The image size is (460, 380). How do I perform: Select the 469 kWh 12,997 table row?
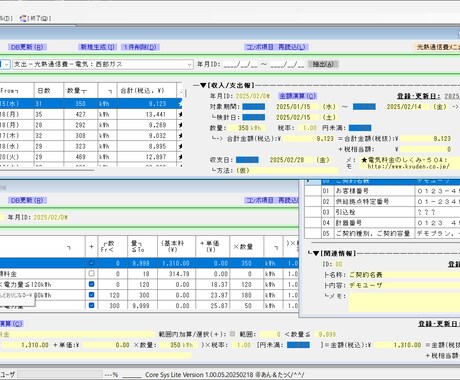click(x=91, y=157)
